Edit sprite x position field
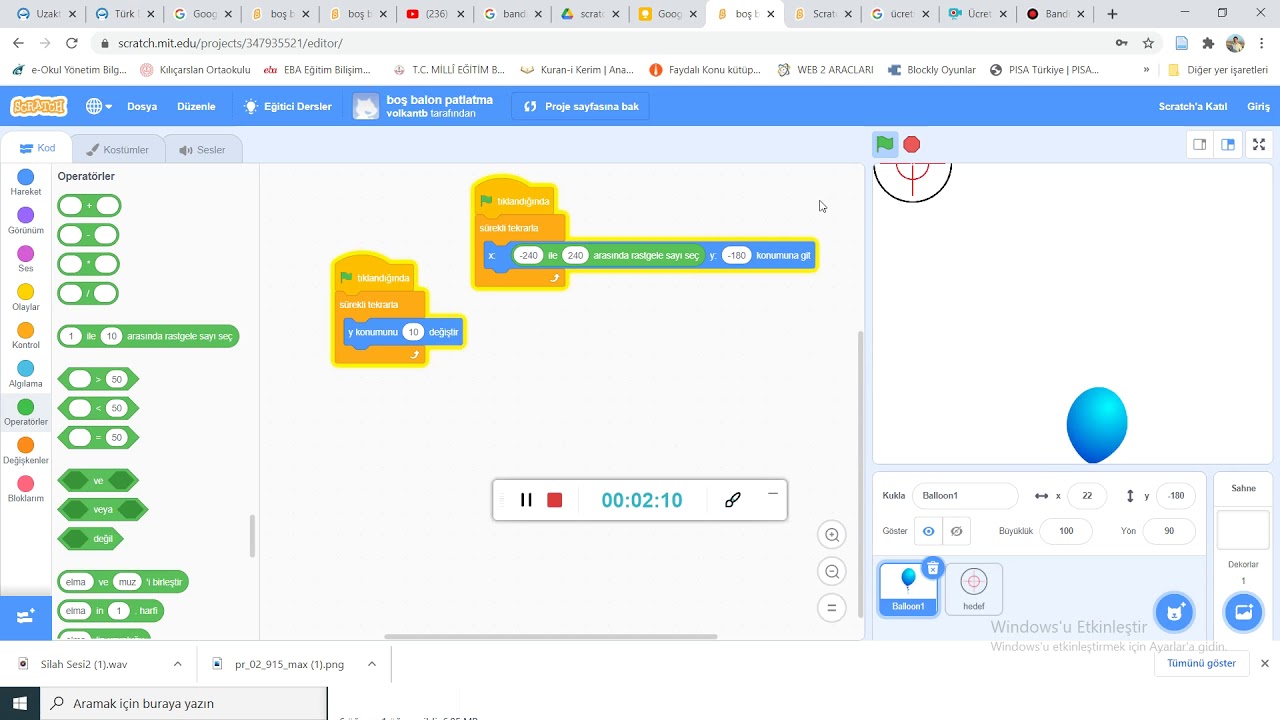 coord(1087,496)
